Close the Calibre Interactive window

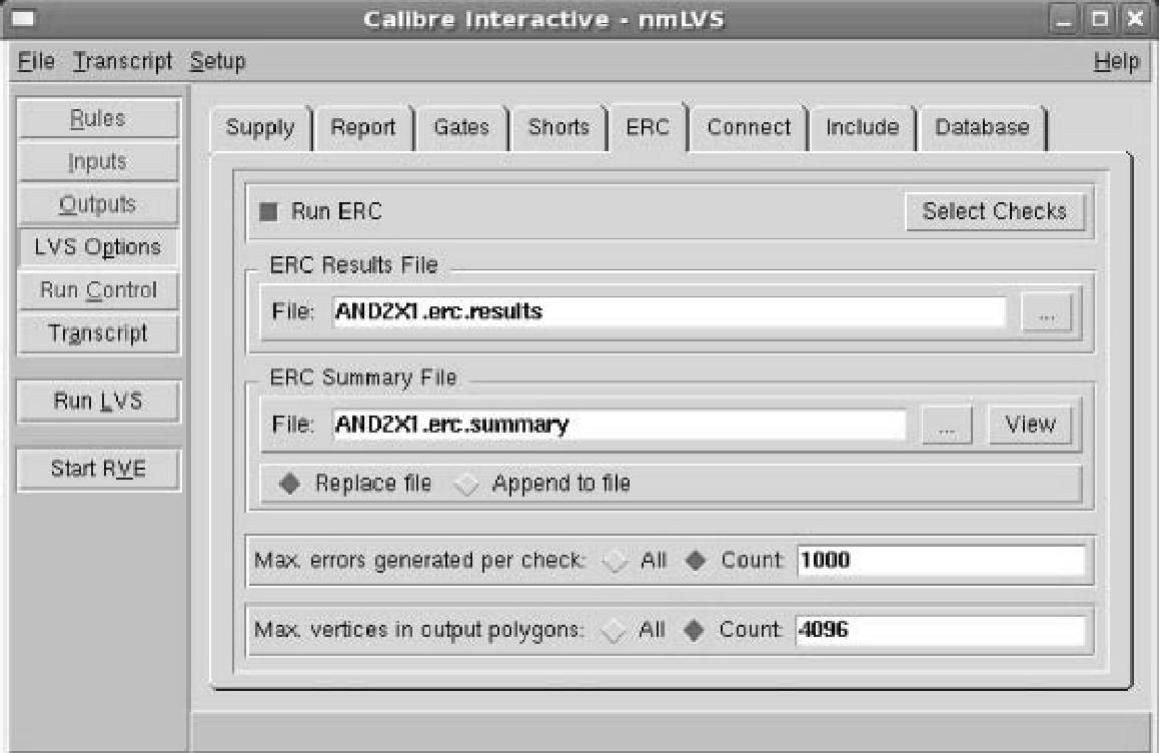[1135, 19]
